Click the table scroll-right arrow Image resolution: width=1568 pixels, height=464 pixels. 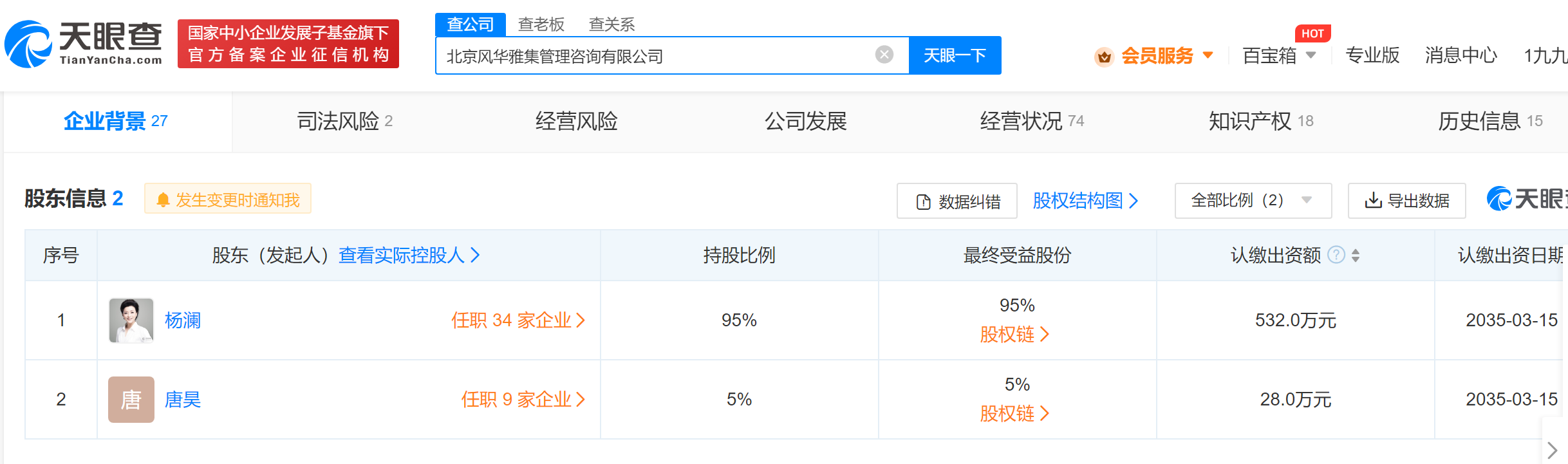[1553, 450]
